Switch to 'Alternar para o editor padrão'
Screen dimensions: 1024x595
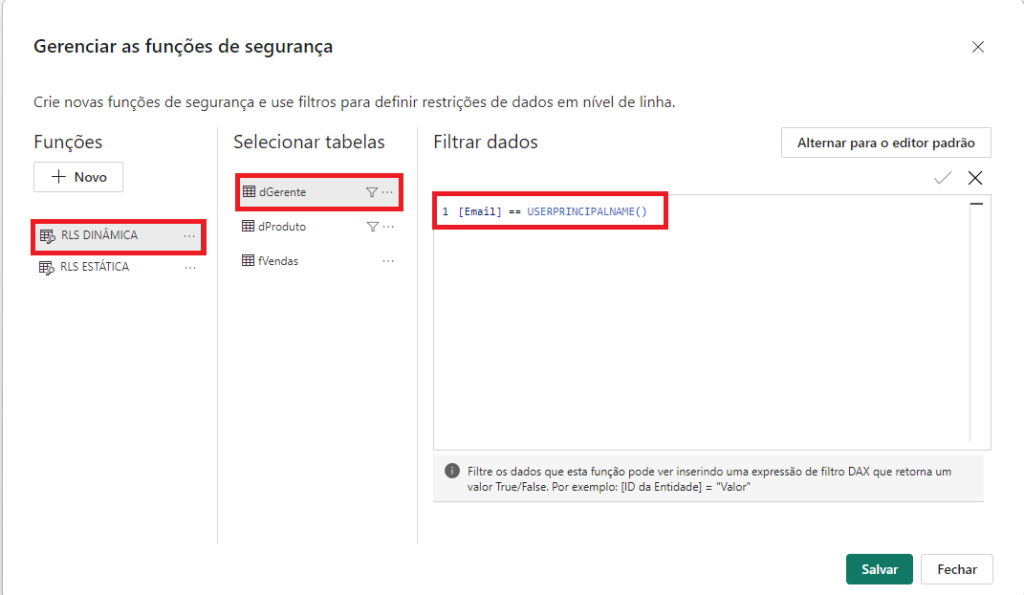tap(886, 143)
